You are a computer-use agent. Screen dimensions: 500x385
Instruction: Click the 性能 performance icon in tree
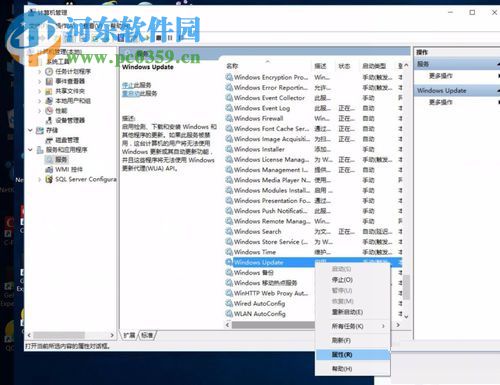49,110
